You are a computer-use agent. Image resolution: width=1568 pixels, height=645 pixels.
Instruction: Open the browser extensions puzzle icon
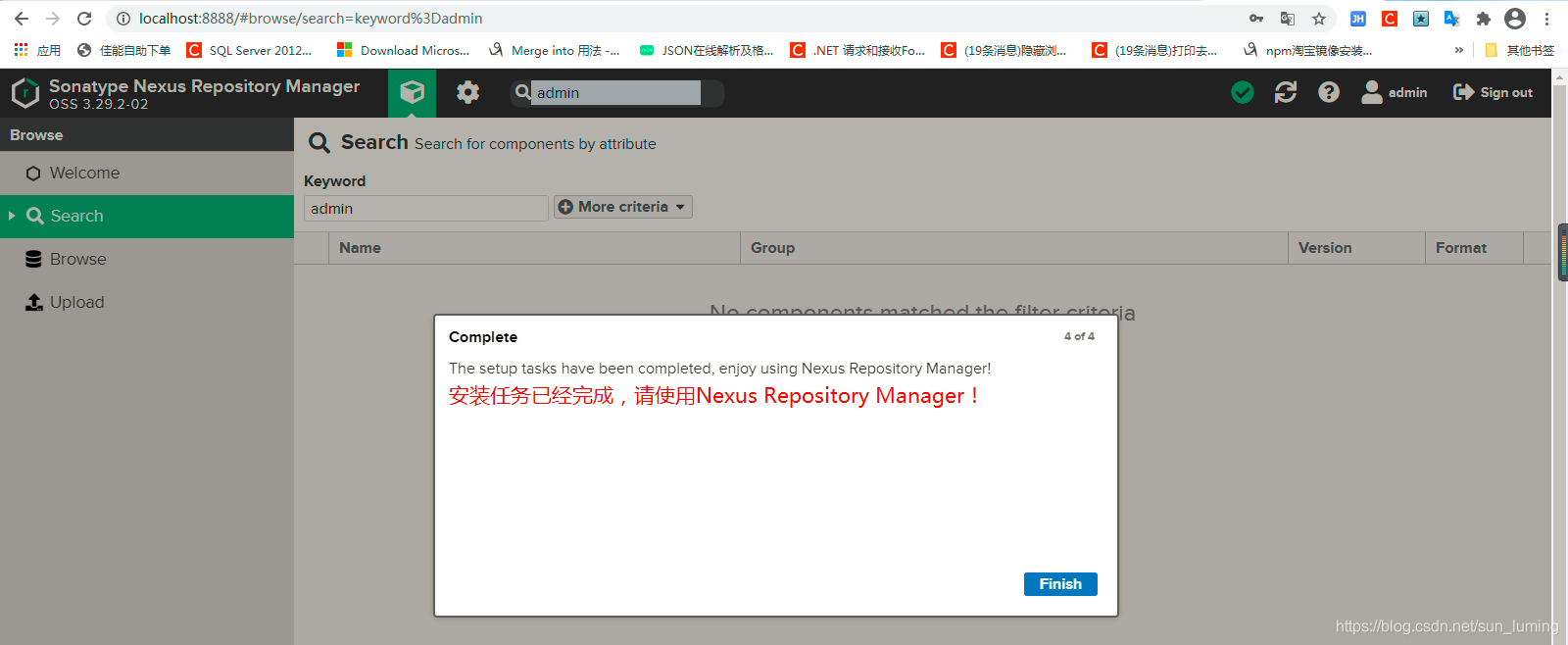point(1484,19)
